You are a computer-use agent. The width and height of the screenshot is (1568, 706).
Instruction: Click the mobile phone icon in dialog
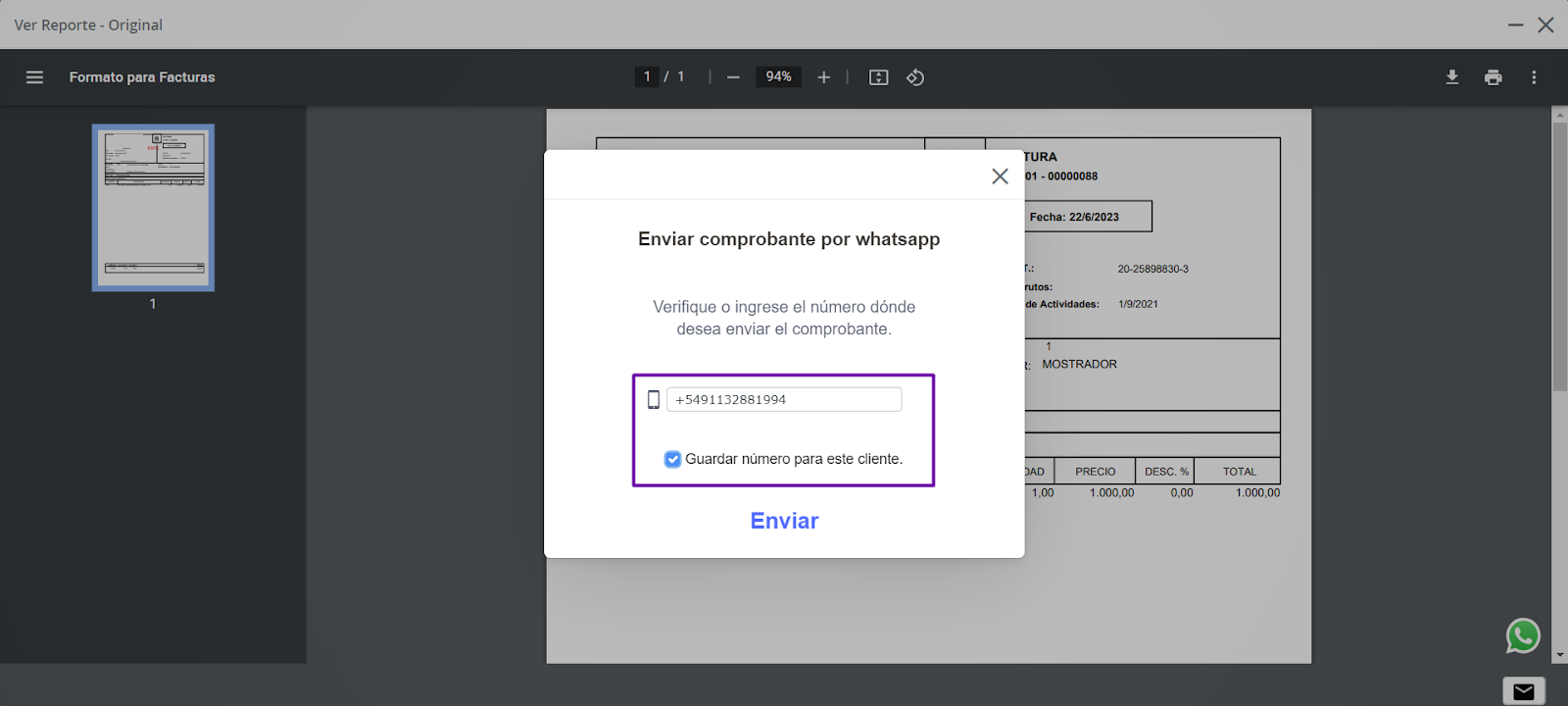[654, 400]
